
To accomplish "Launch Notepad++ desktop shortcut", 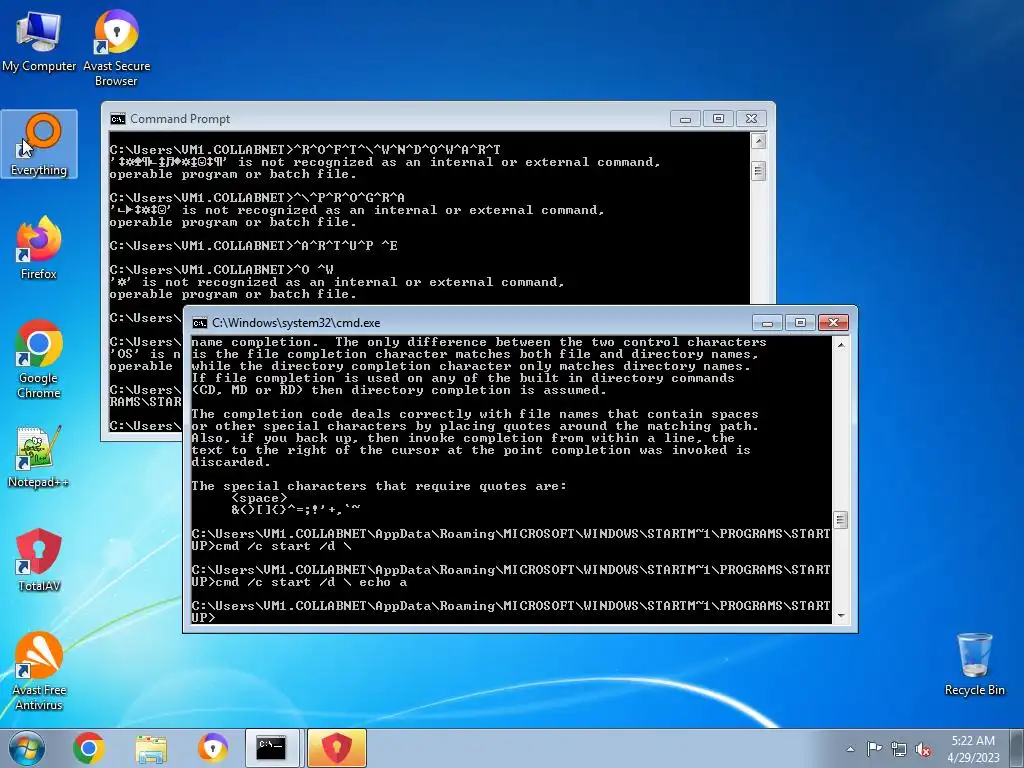I will (x=39, y=457).
